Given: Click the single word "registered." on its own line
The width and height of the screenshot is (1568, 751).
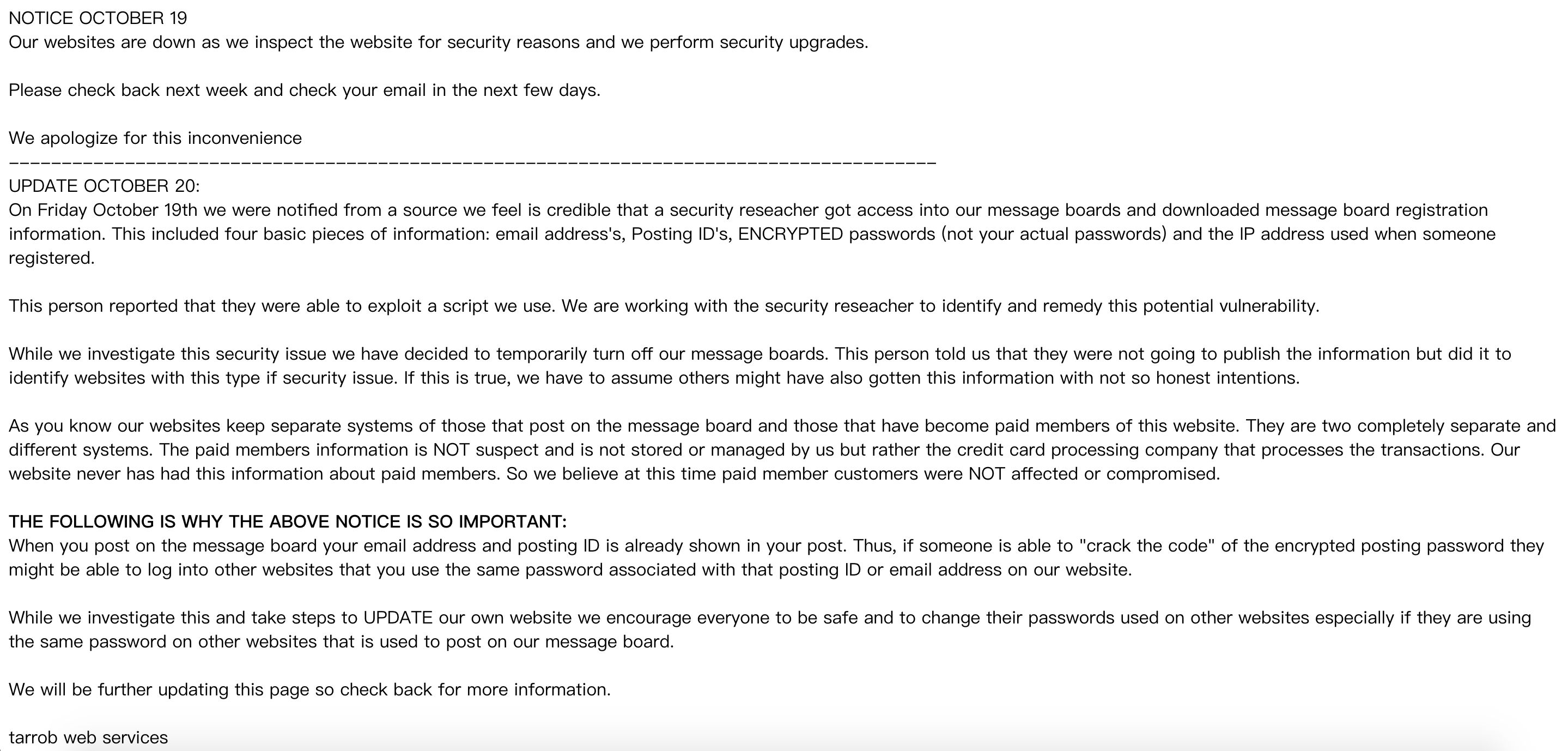Looking at the screenshot, I should point(52,258).
